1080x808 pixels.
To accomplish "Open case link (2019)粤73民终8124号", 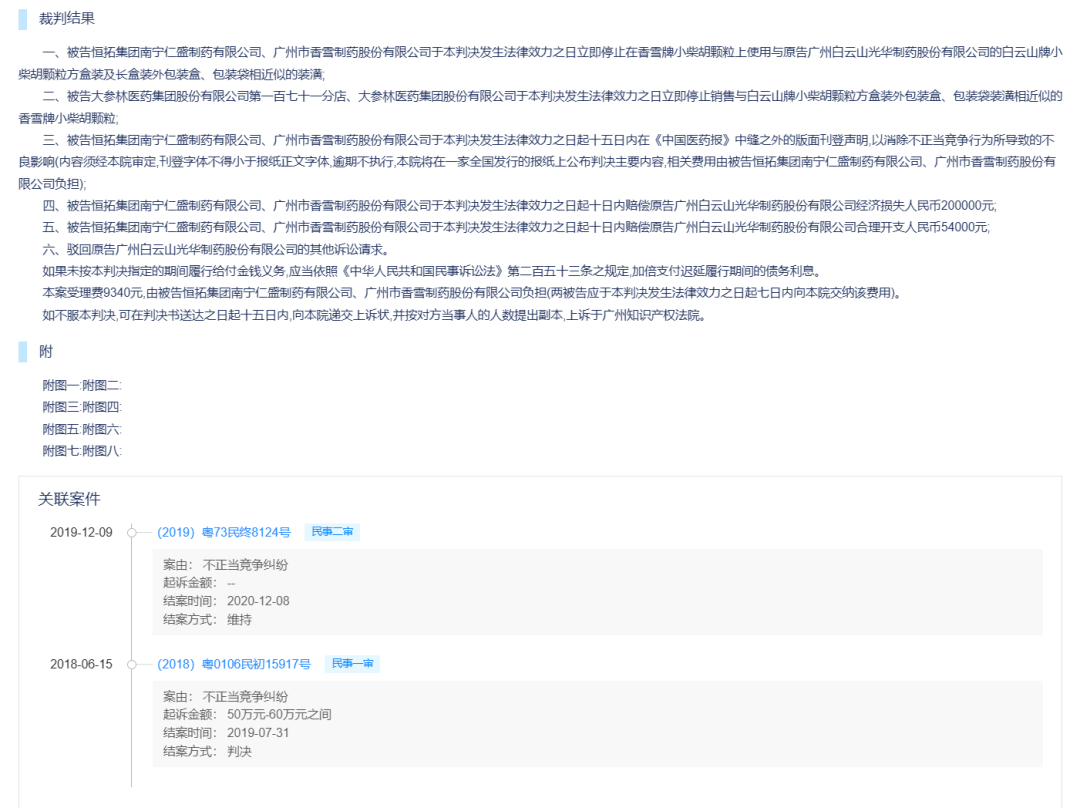I will click(224, 532).
